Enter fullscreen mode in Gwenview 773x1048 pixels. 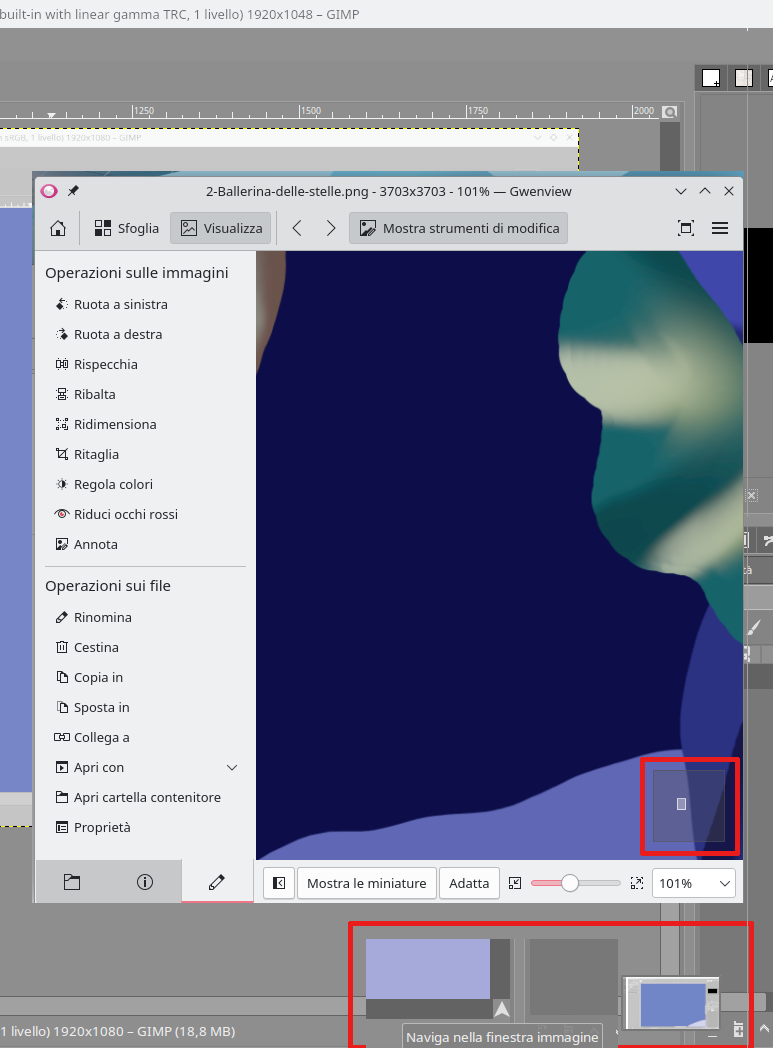coord(686,228)
